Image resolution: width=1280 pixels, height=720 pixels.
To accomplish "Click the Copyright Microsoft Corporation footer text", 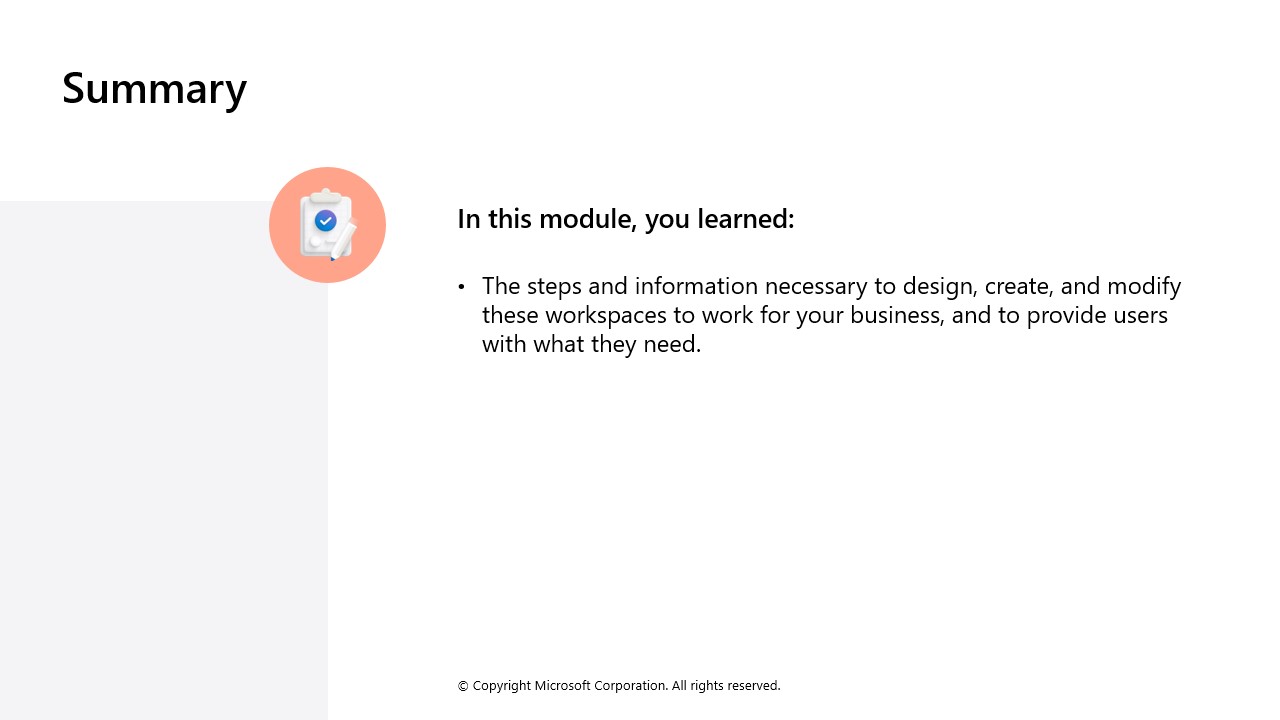I will pos(619,685).
